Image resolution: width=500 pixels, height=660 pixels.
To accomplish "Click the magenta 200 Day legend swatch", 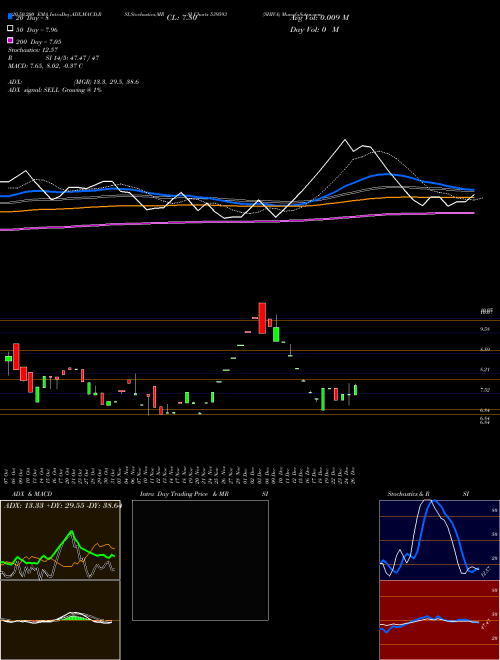I will click(11, 41).
